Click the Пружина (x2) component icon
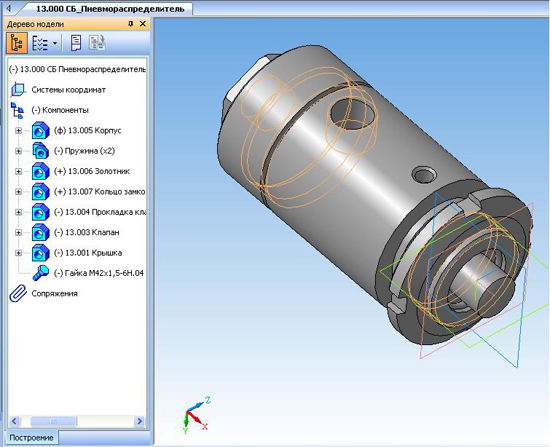The image size is (550, 447). click(40, 151)
